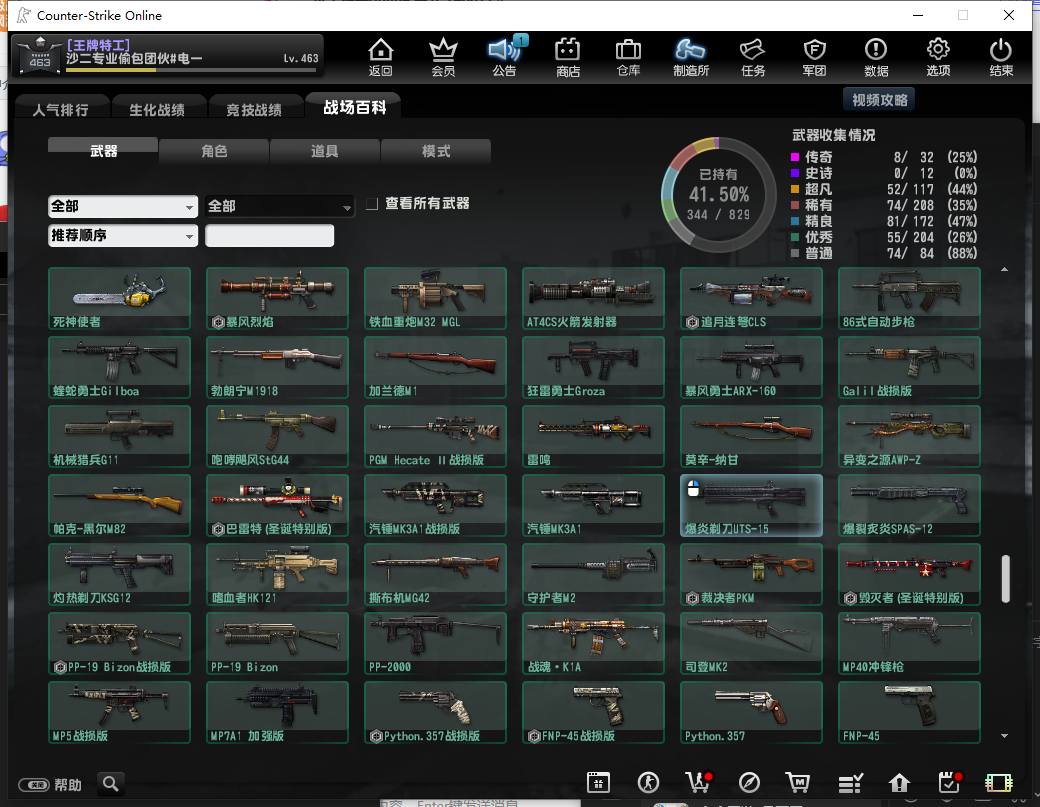The height and width of the screenshot is (807, 1040).
Task: Click the empty weapon search input field
Action: tap(269, 235)
